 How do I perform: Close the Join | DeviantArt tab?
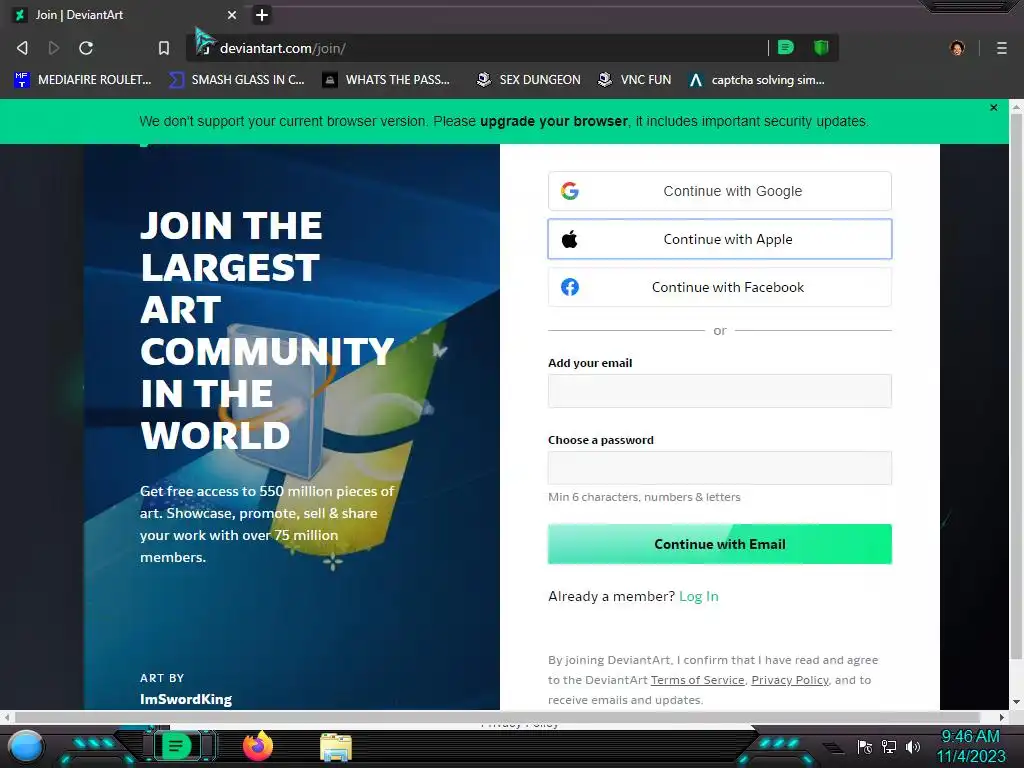(x=232, y=15)
